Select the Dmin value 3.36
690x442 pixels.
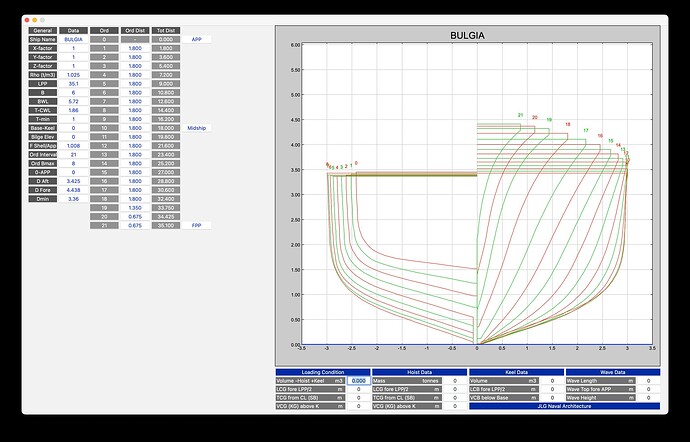[x=73, y=199]
